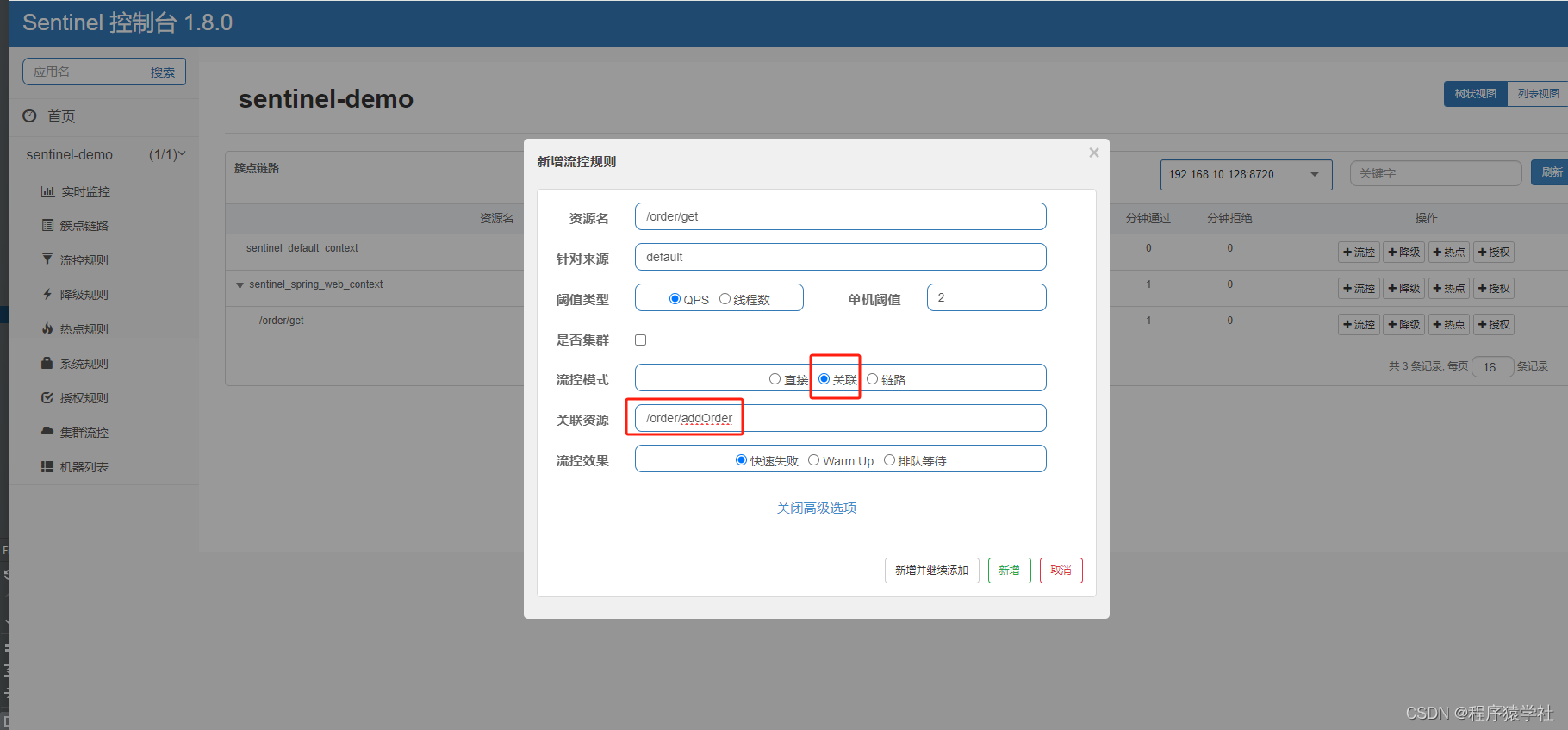This screenshot has width=1568, height=730.
Task: Choose 关联 flow control mode
Action: tap(824, 379)
